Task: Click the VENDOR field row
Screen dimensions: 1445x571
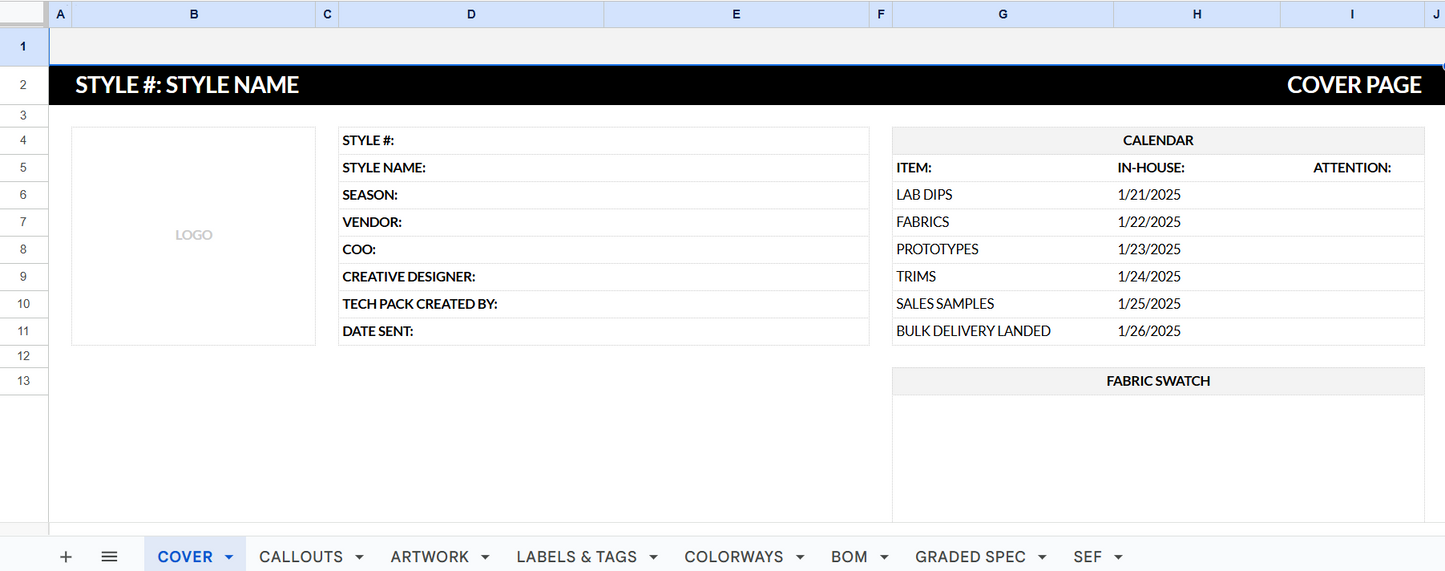Action: (603, 222)
